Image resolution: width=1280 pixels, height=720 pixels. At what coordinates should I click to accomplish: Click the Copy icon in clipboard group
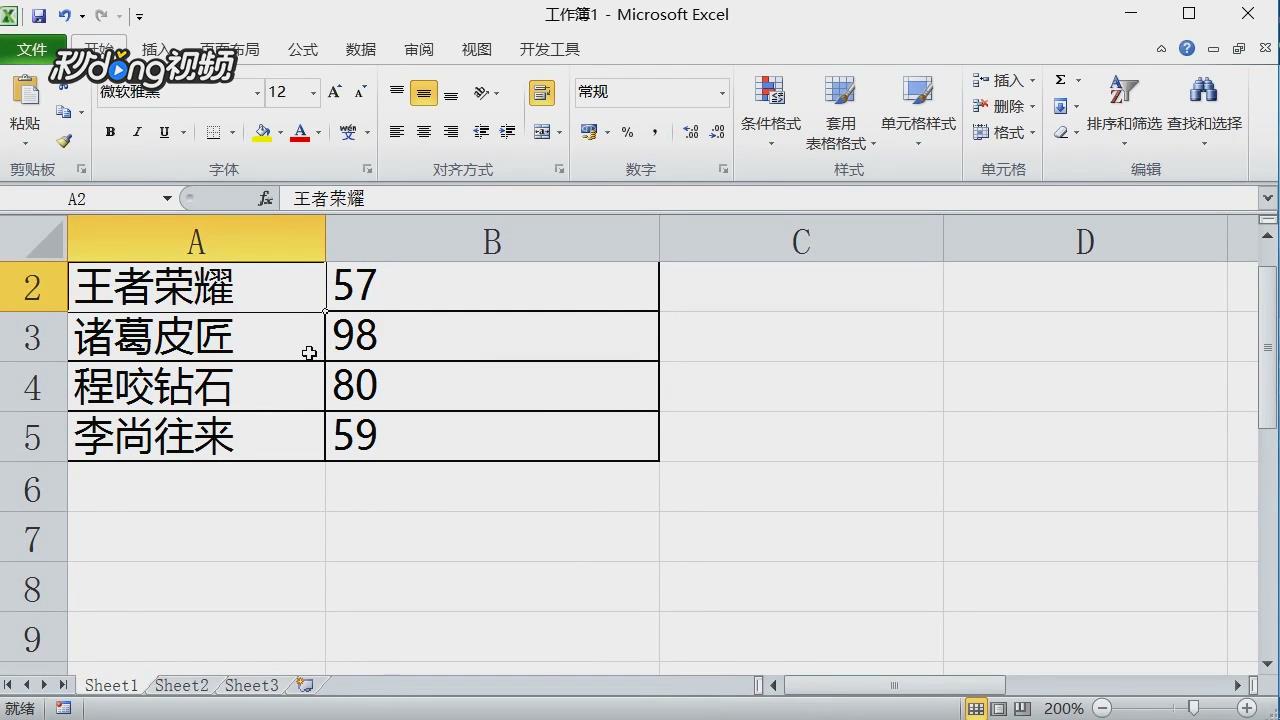(x=64, y=112)
